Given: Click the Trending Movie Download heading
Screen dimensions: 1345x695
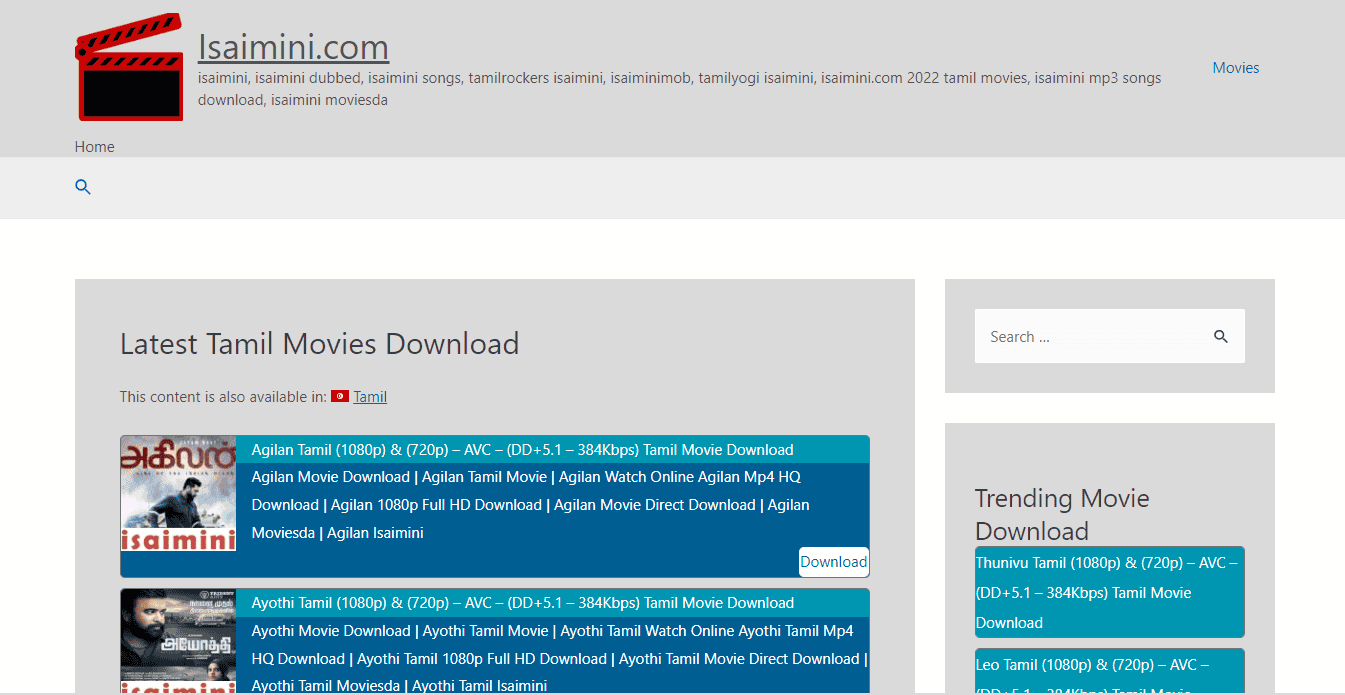Looking at the screenshot, I should click(x=1062, y=514).
